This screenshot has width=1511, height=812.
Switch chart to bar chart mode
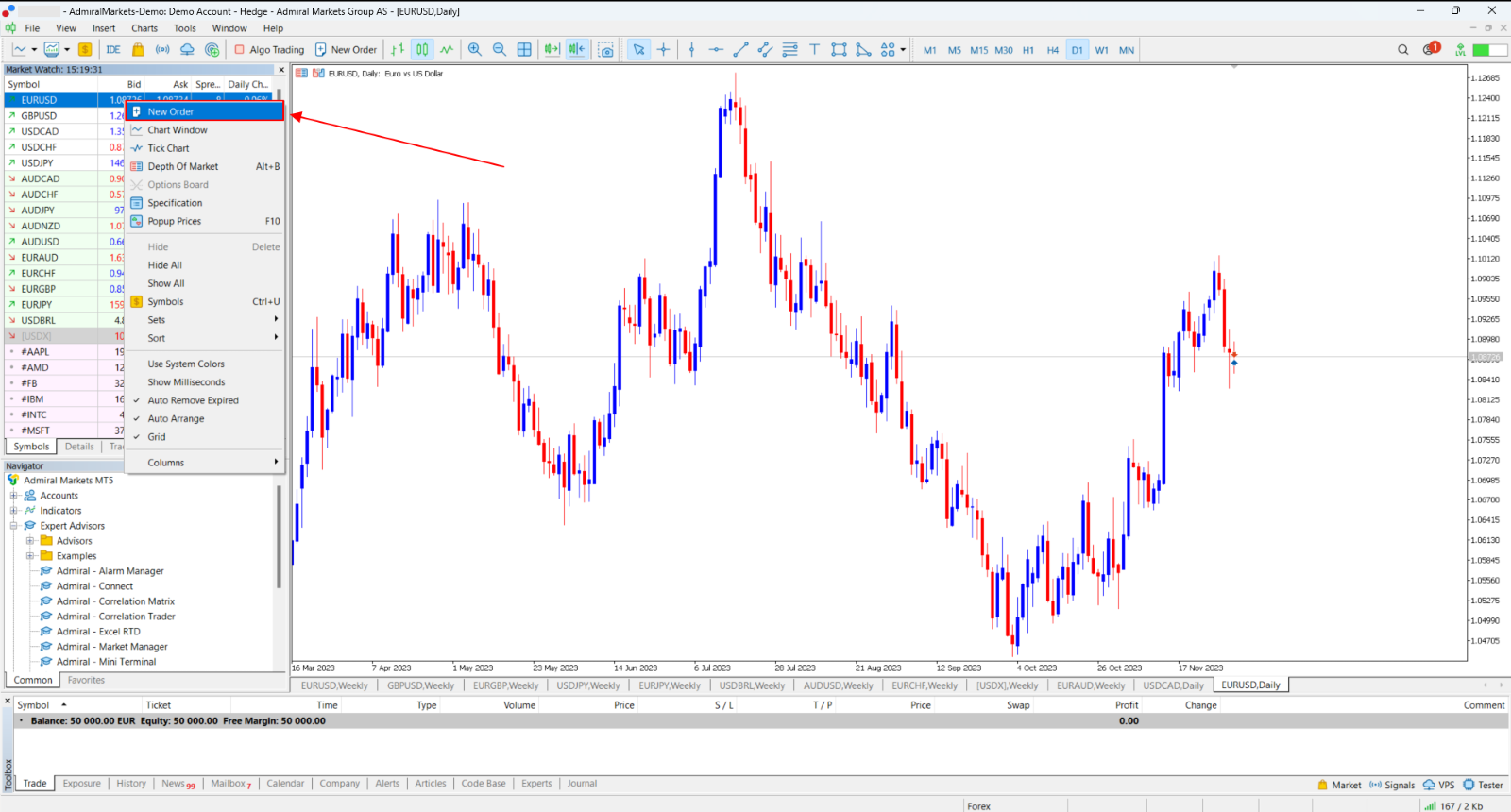tap(398, 50)
